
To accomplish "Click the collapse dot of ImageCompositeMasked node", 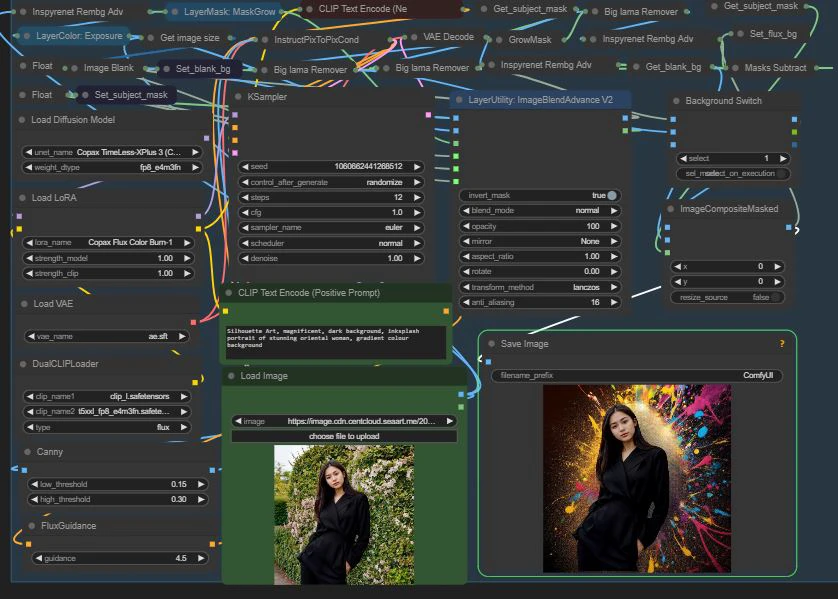I will (670, 209).
